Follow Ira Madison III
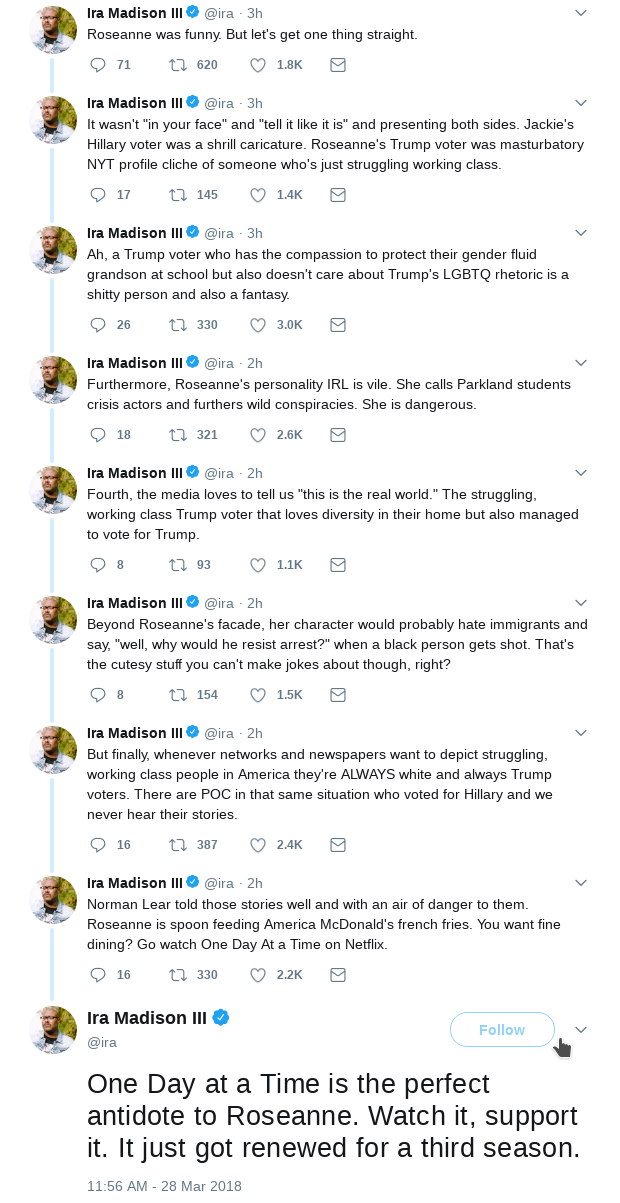Viewport: 620px width, 1203px height. tap(502, 1030)
